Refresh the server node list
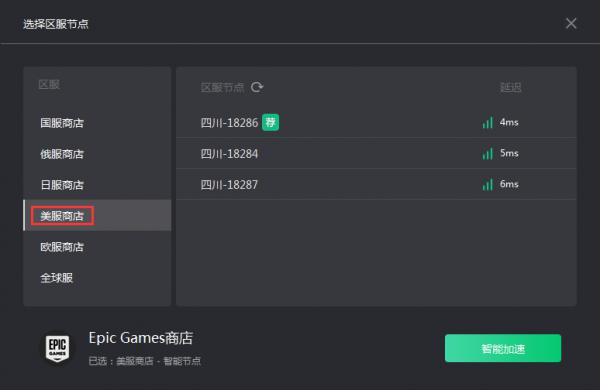This screenshot has width=600, height=390. (257, 87)
